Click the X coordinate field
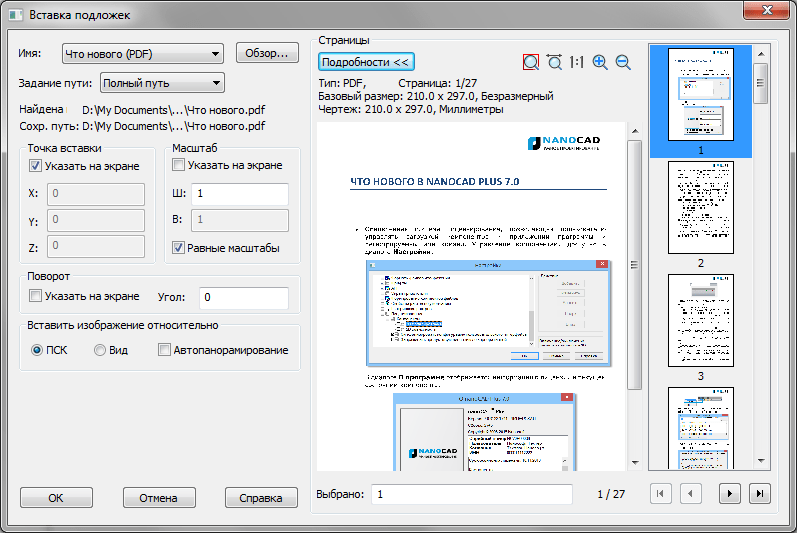This screenshot has height=533, width=797. click(x=96, y=194)
